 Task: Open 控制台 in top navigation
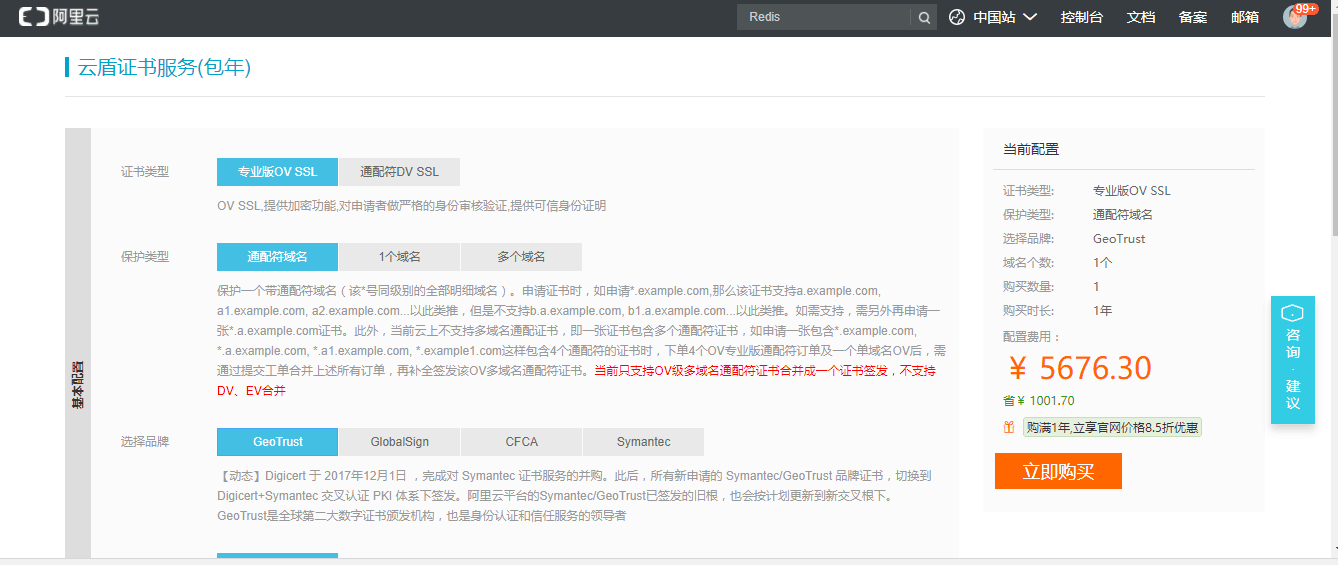point(1081,17)
